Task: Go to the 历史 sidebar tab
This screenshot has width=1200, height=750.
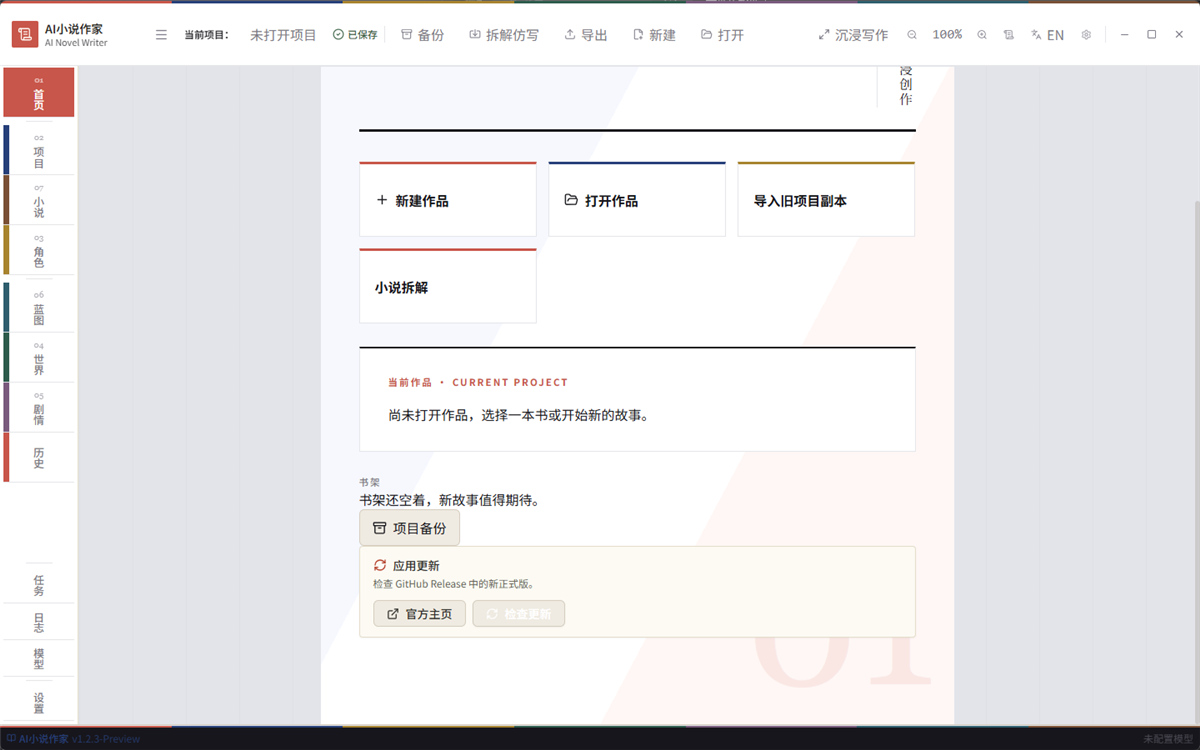Action: point(39,457)
